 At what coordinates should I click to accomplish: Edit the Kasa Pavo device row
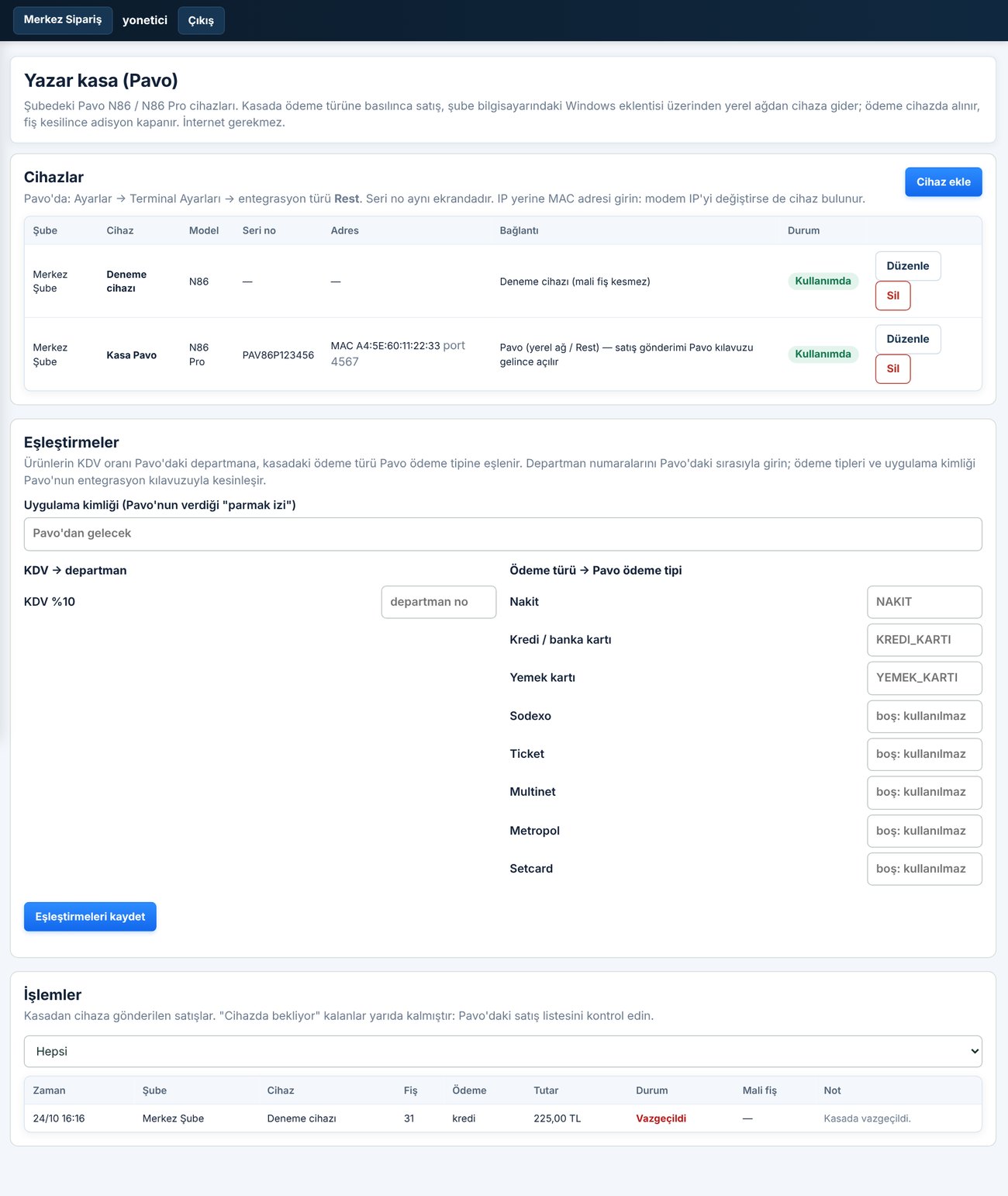[907, 339]
